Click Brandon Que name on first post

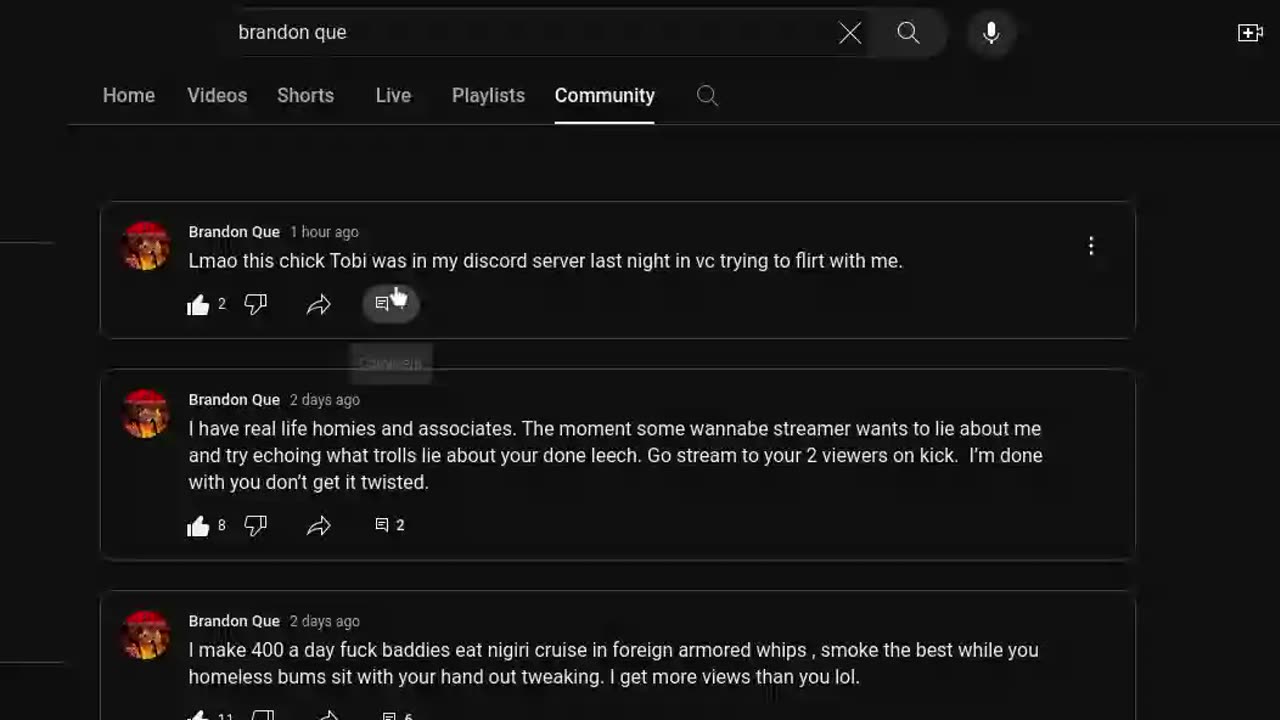(x=234, y=232)
